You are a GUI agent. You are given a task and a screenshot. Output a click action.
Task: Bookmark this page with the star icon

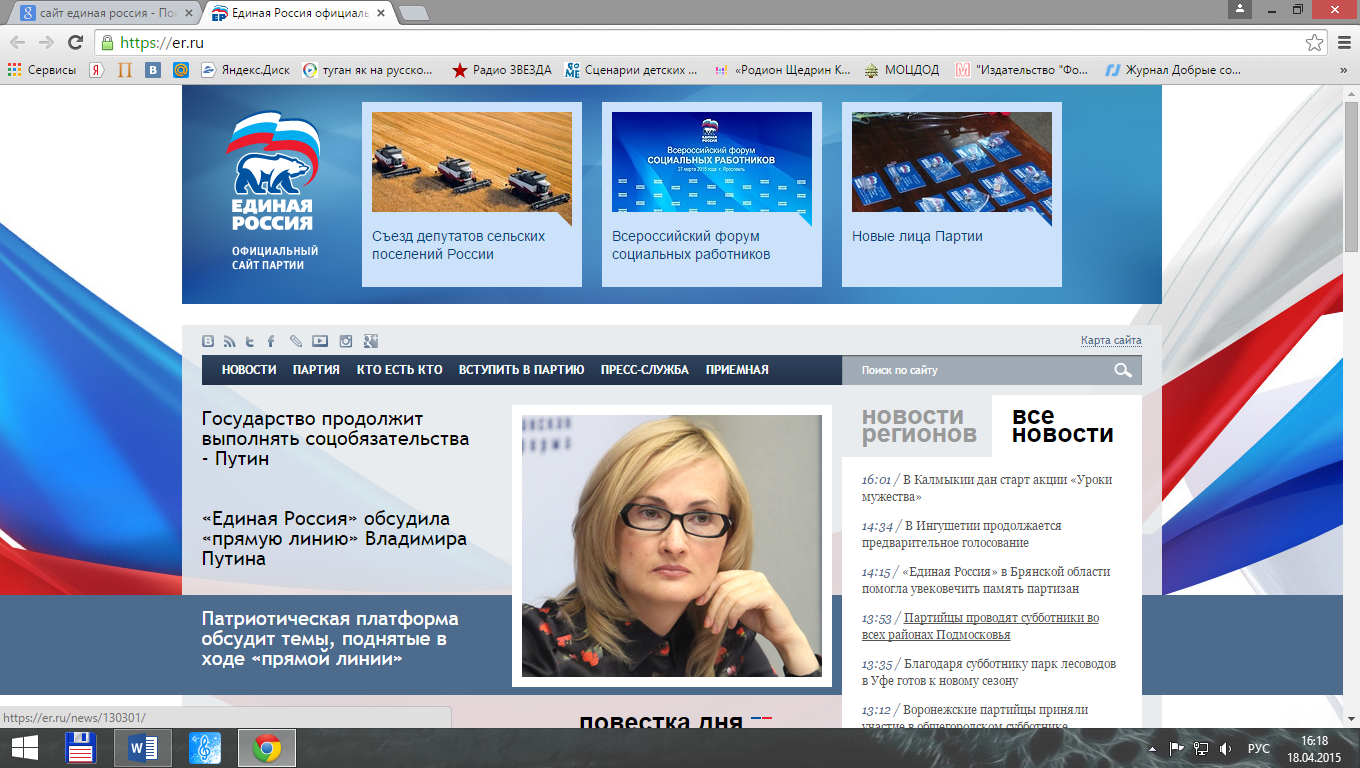click(1315, 42)
